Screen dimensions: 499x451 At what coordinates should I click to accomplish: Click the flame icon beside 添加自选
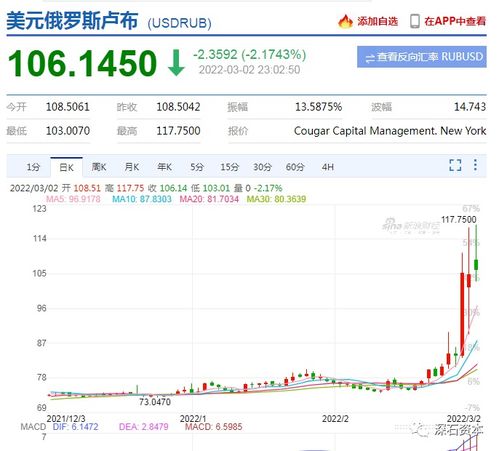point(345,22)
